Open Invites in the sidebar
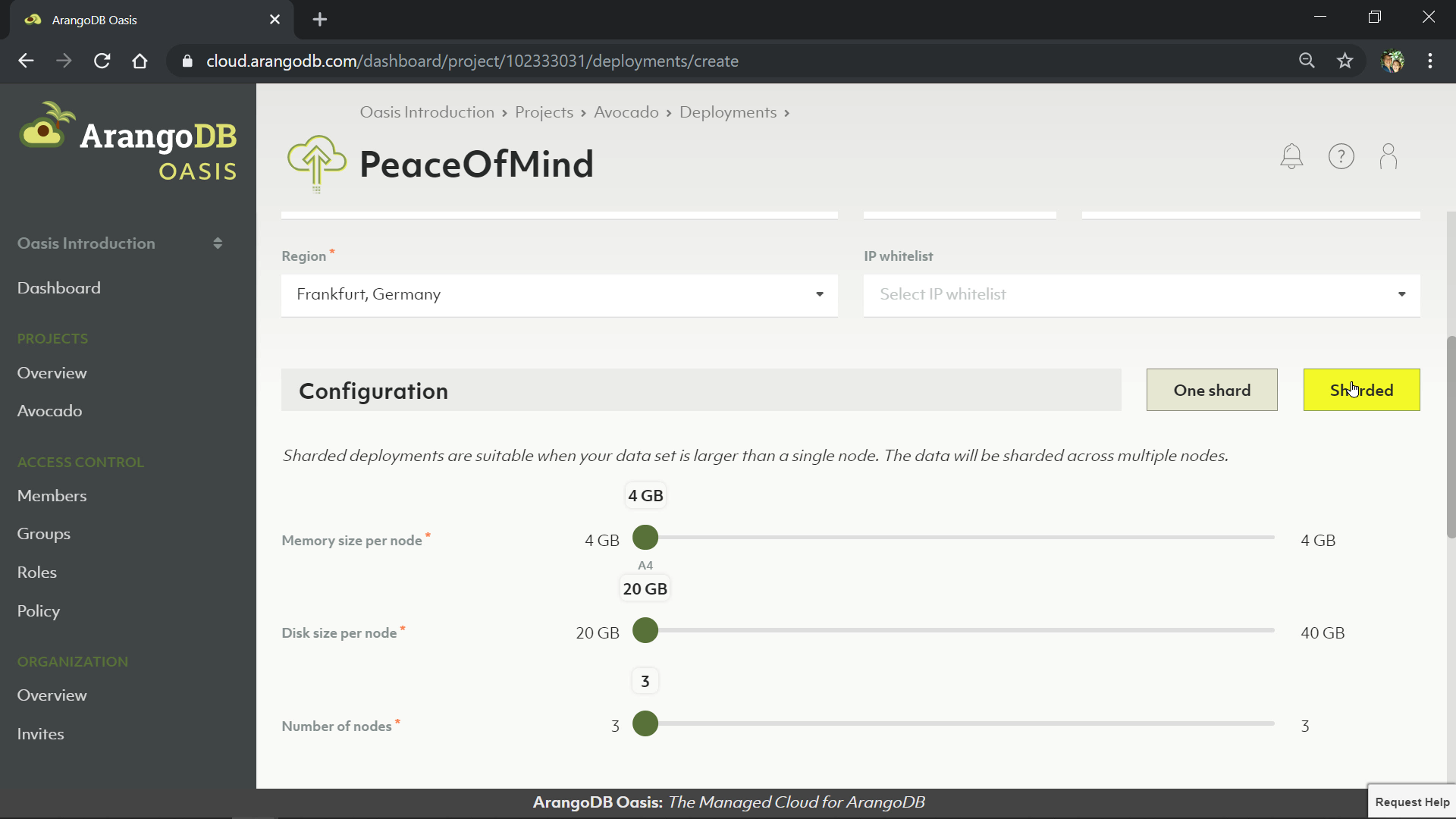This screenshot has width=1456, height=819. pos(41,734)
